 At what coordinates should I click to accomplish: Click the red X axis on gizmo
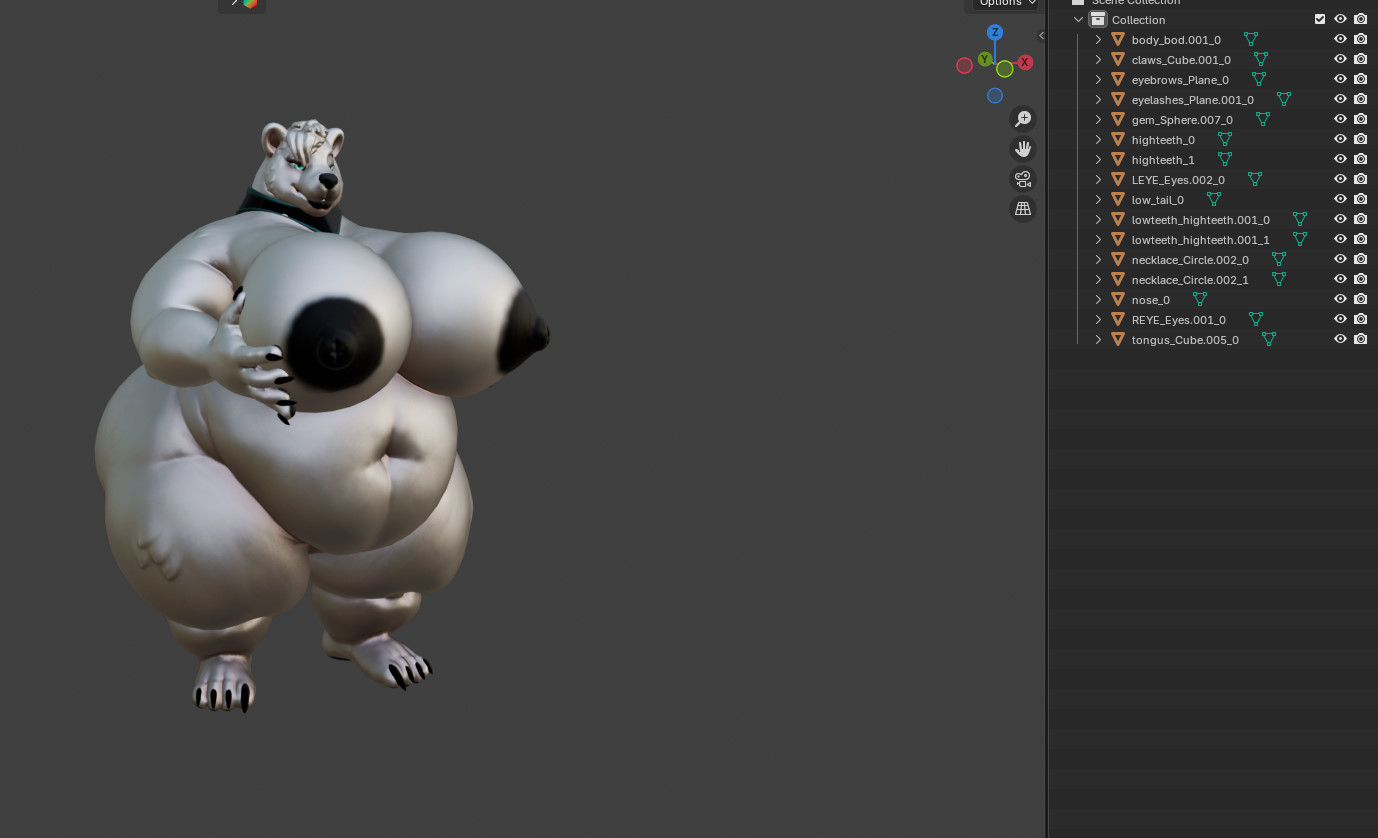(1025, 62)
